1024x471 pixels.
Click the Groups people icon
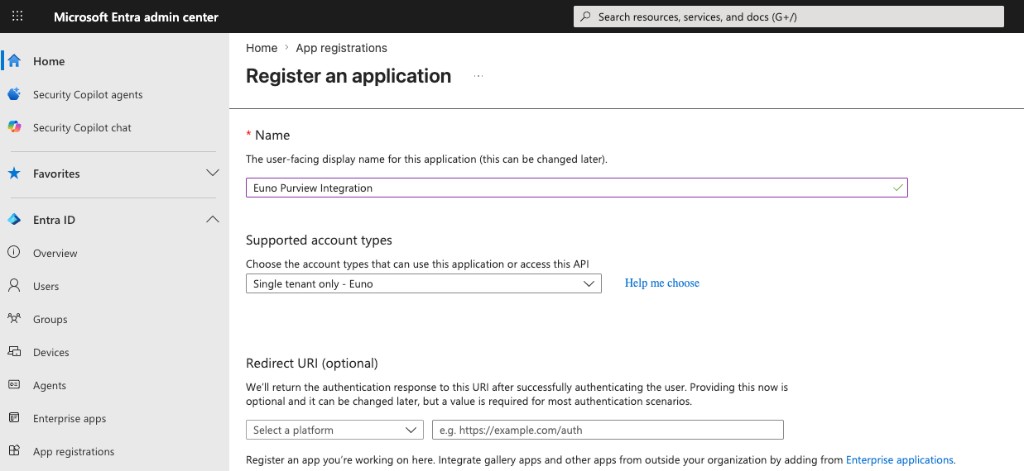point(14,319)
